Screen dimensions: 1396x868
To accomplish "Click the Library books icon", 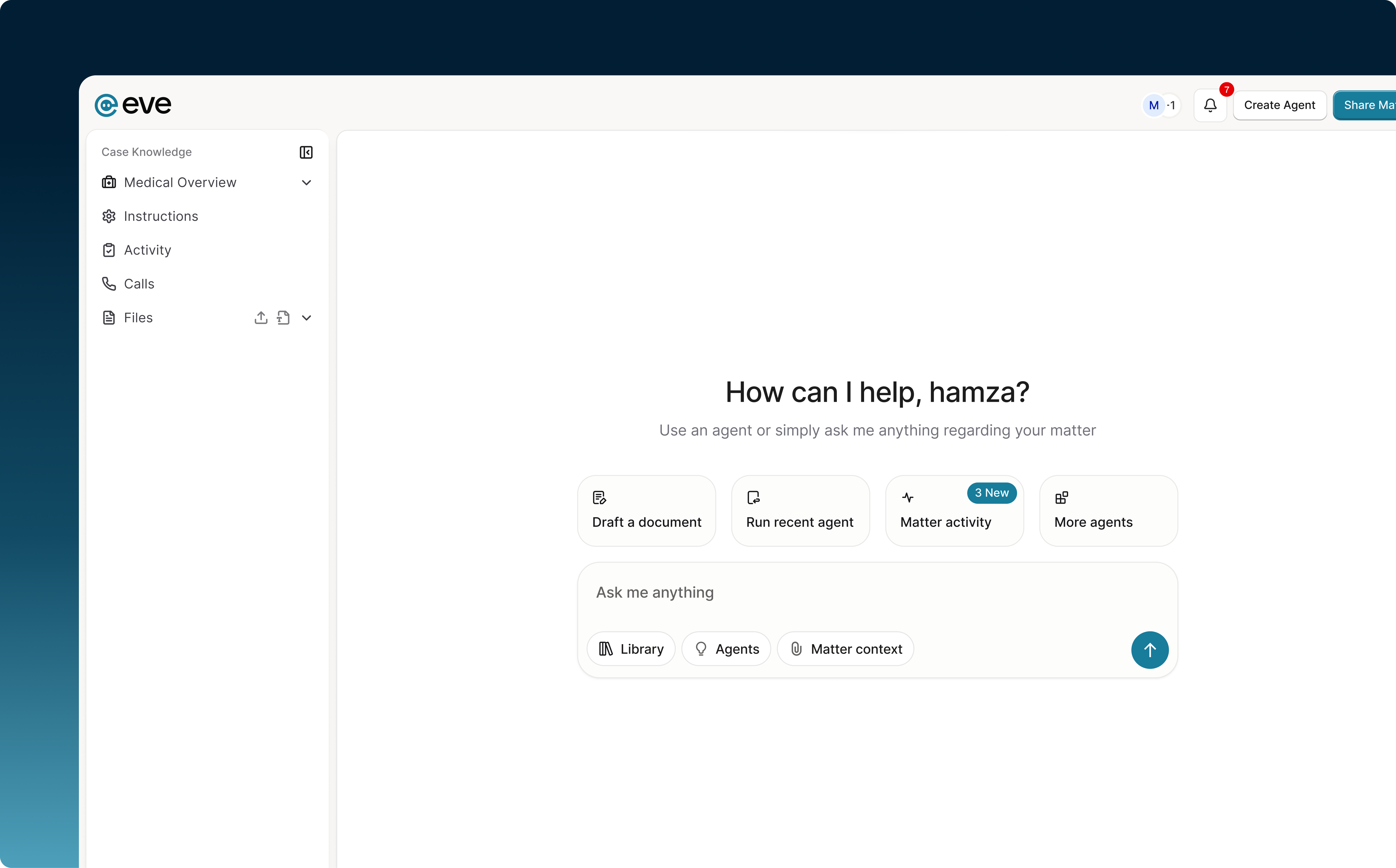I will click(606, 649).
